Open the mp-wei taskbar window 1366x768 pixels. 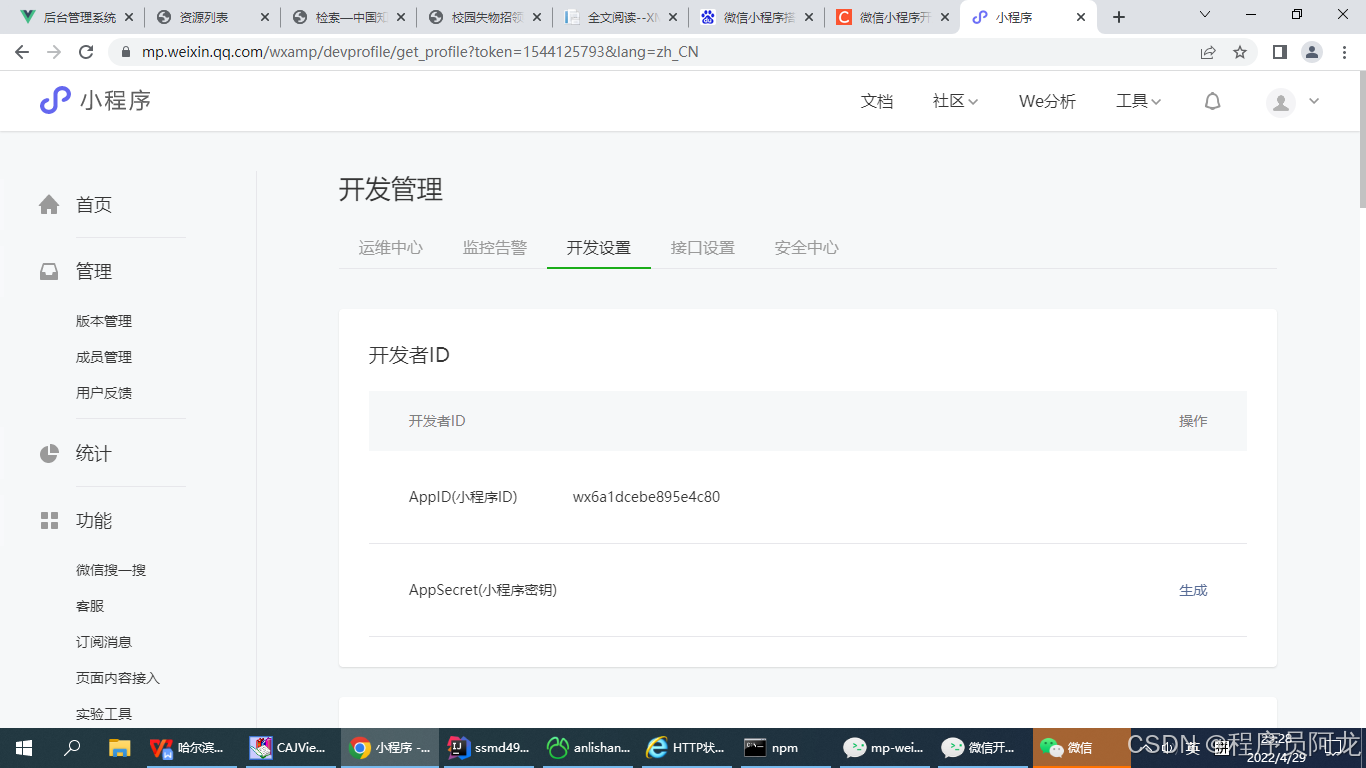coord(884,748)
